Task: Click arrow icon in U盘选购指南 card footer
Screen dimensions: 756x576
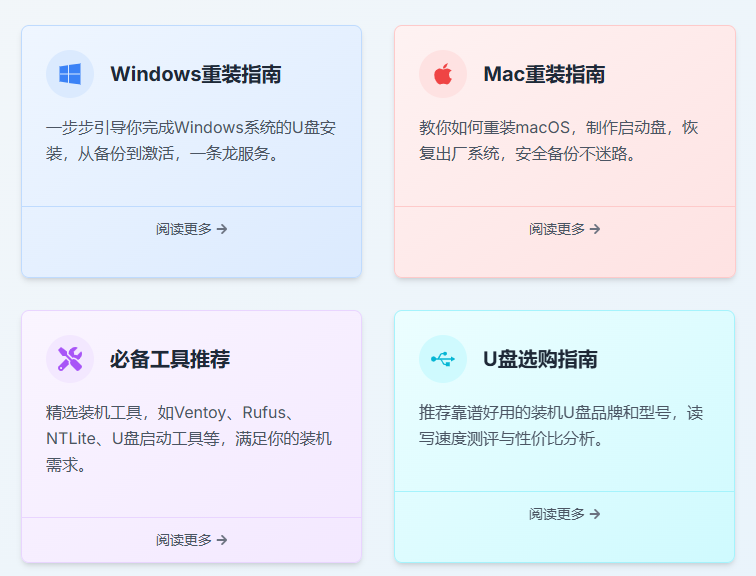Action: (x=595, y=514)
